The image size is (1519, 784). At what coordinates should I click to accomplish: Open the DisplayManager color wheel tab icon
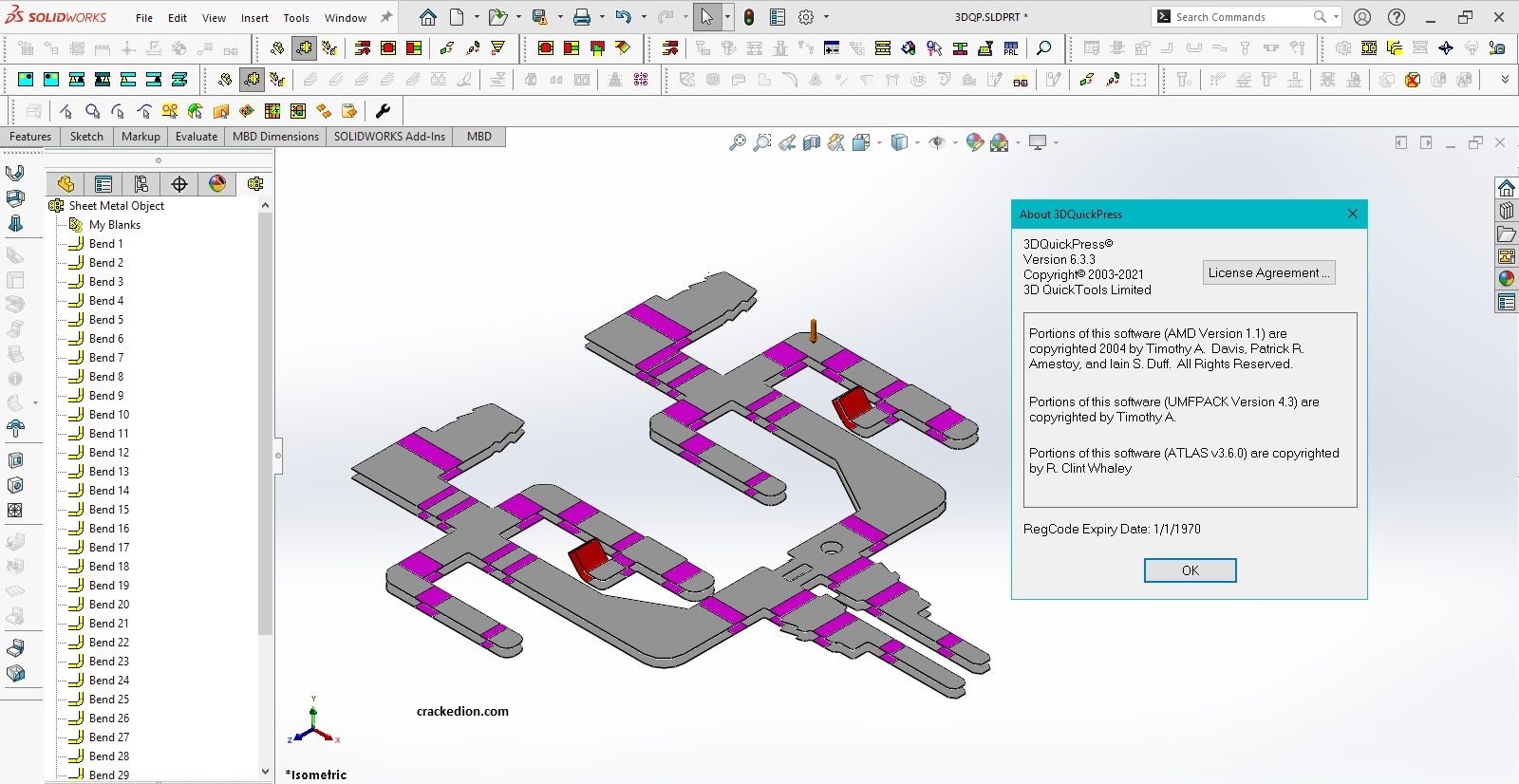click(x=217, y=183)
